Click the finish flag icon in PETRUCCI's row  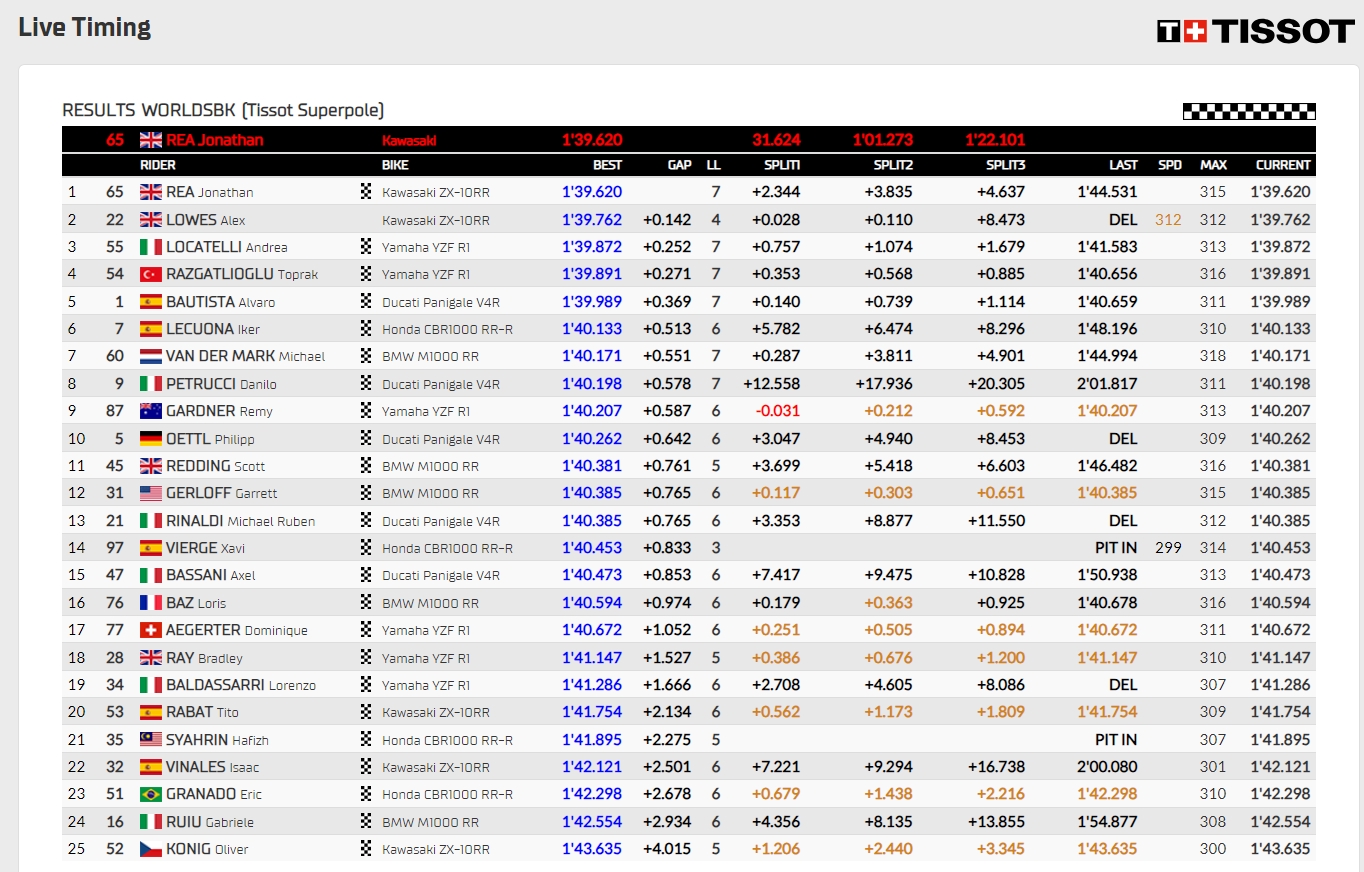click(366, 384)
